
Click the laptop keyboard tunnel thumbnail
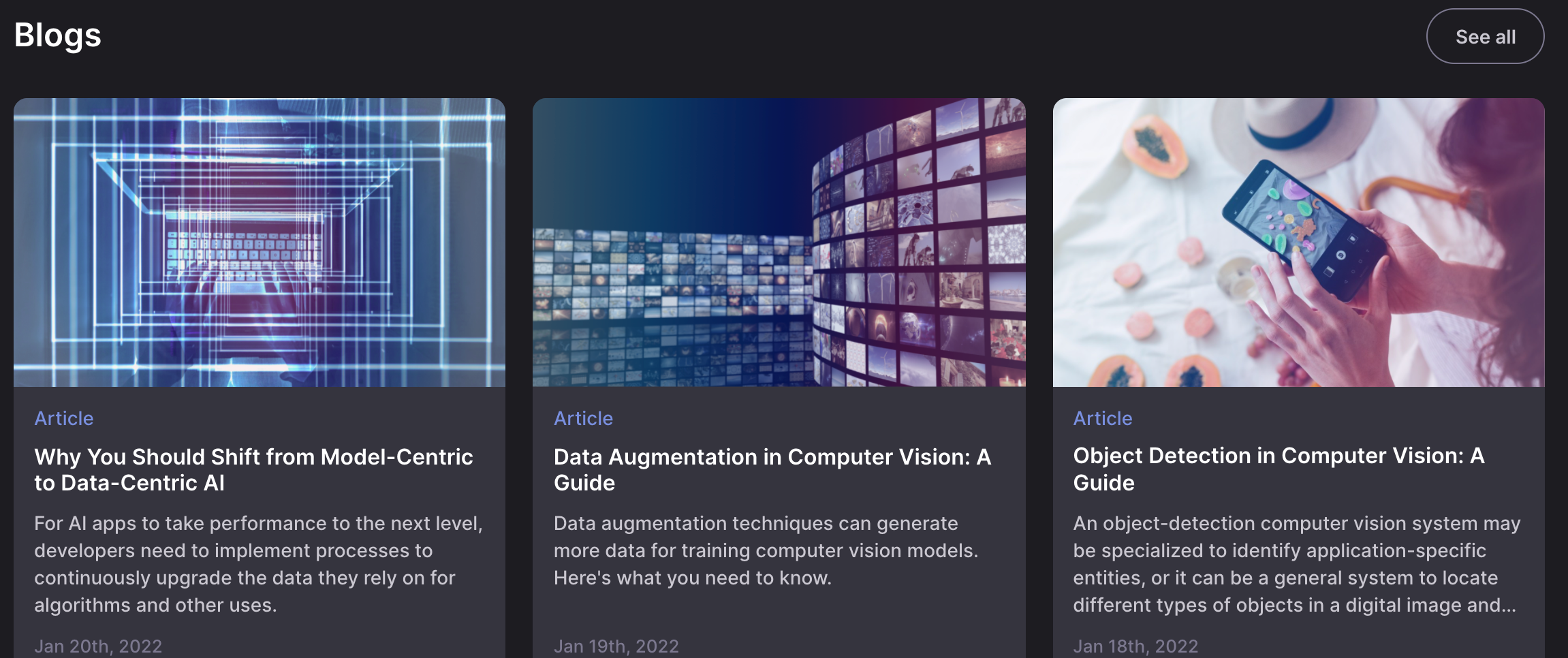click(x=260, y=242)
